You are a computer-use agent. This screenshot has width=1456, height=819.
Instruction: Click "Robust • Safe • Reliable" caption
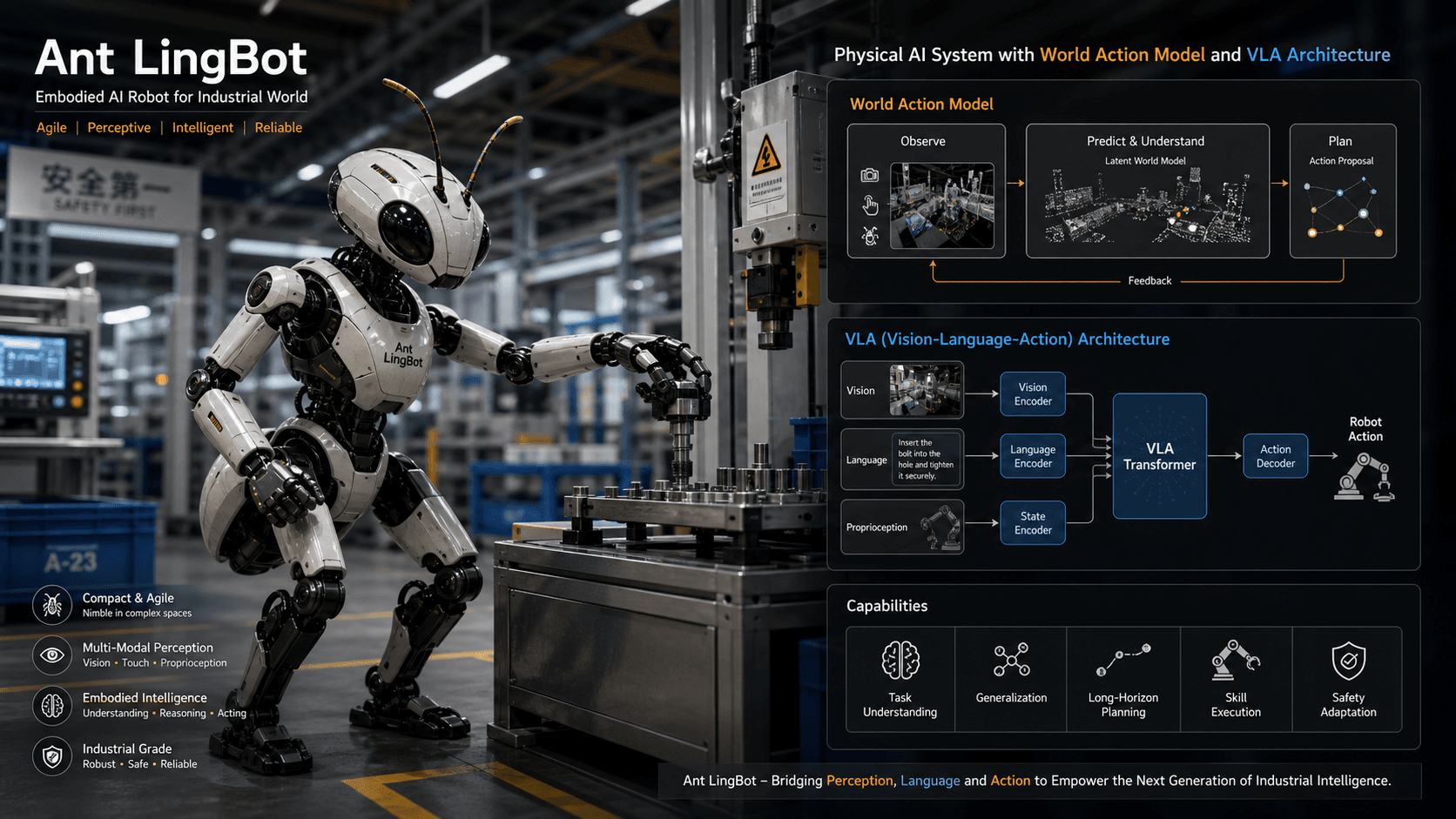[139, 764]
